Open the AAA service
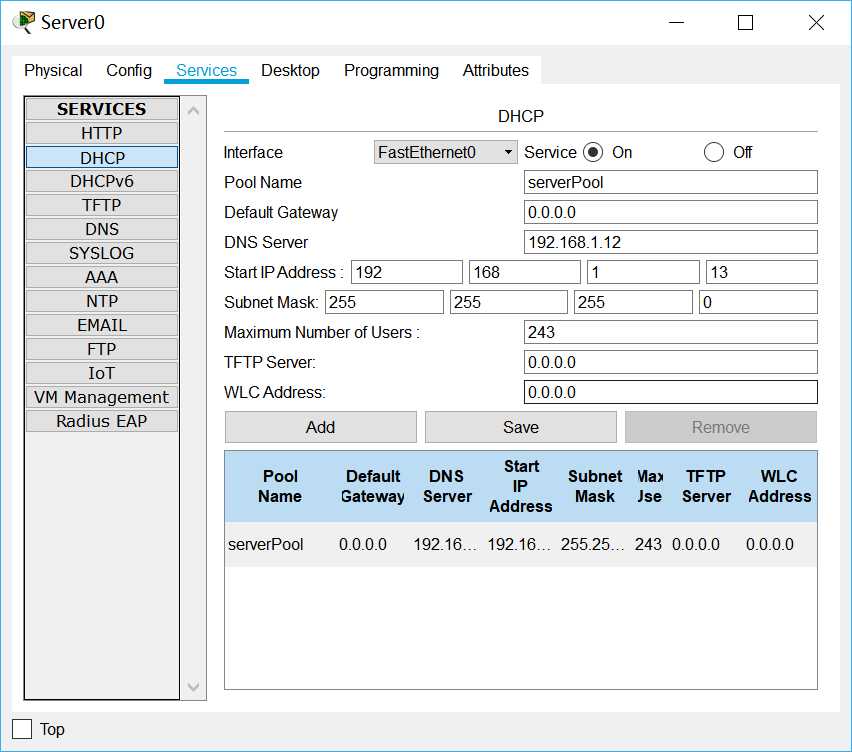The width and height of the screenshot is (852, 752). pyautogui.click(x=102, y=277)
